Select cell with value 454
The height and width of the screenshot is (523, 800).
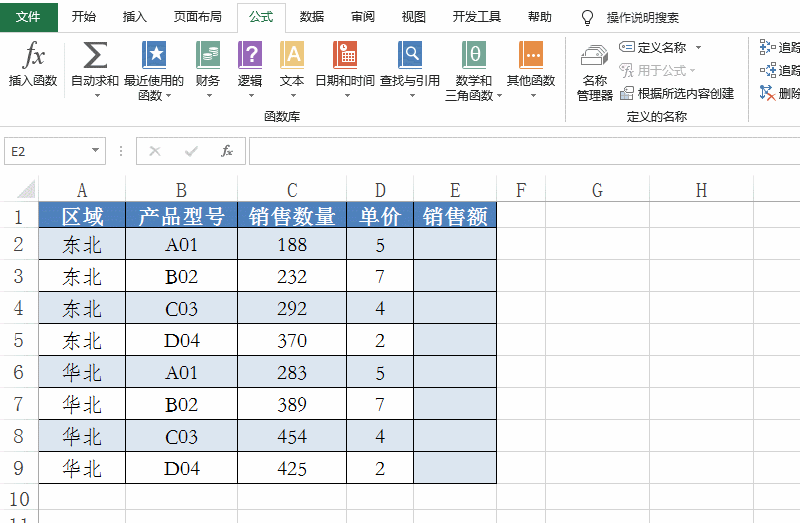(x=292, y=436)
